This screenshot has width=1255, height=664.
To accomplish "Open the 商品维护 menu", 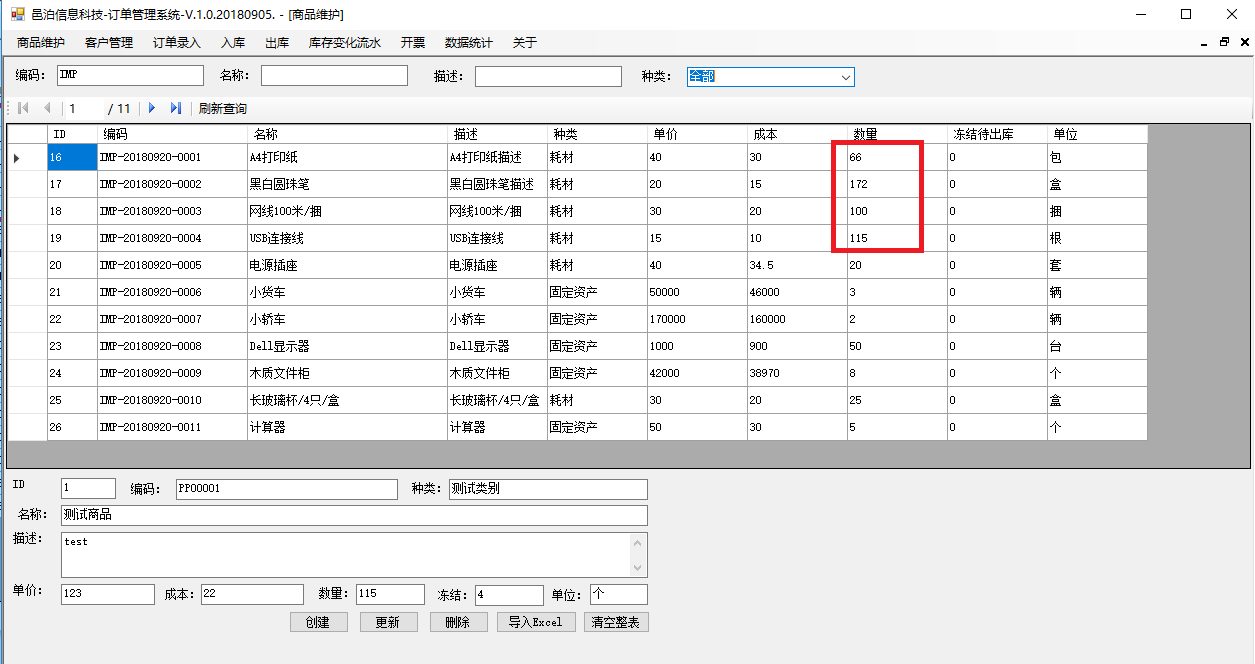I will pos(41,43).
